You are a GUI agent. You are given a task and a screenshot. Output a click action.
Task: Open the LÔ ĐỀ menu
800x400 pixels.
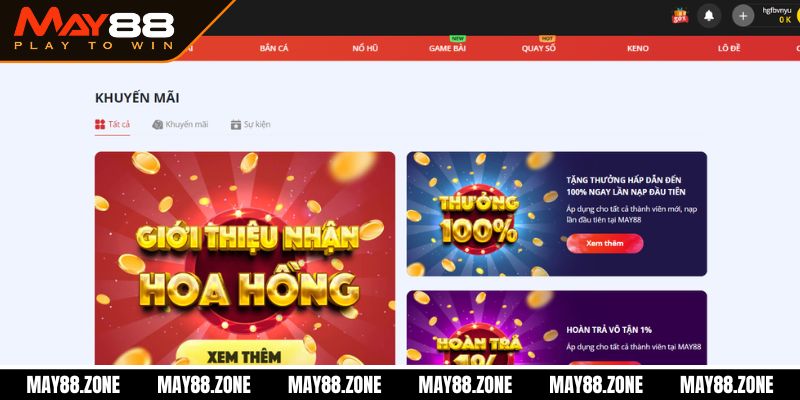[729, 48]
